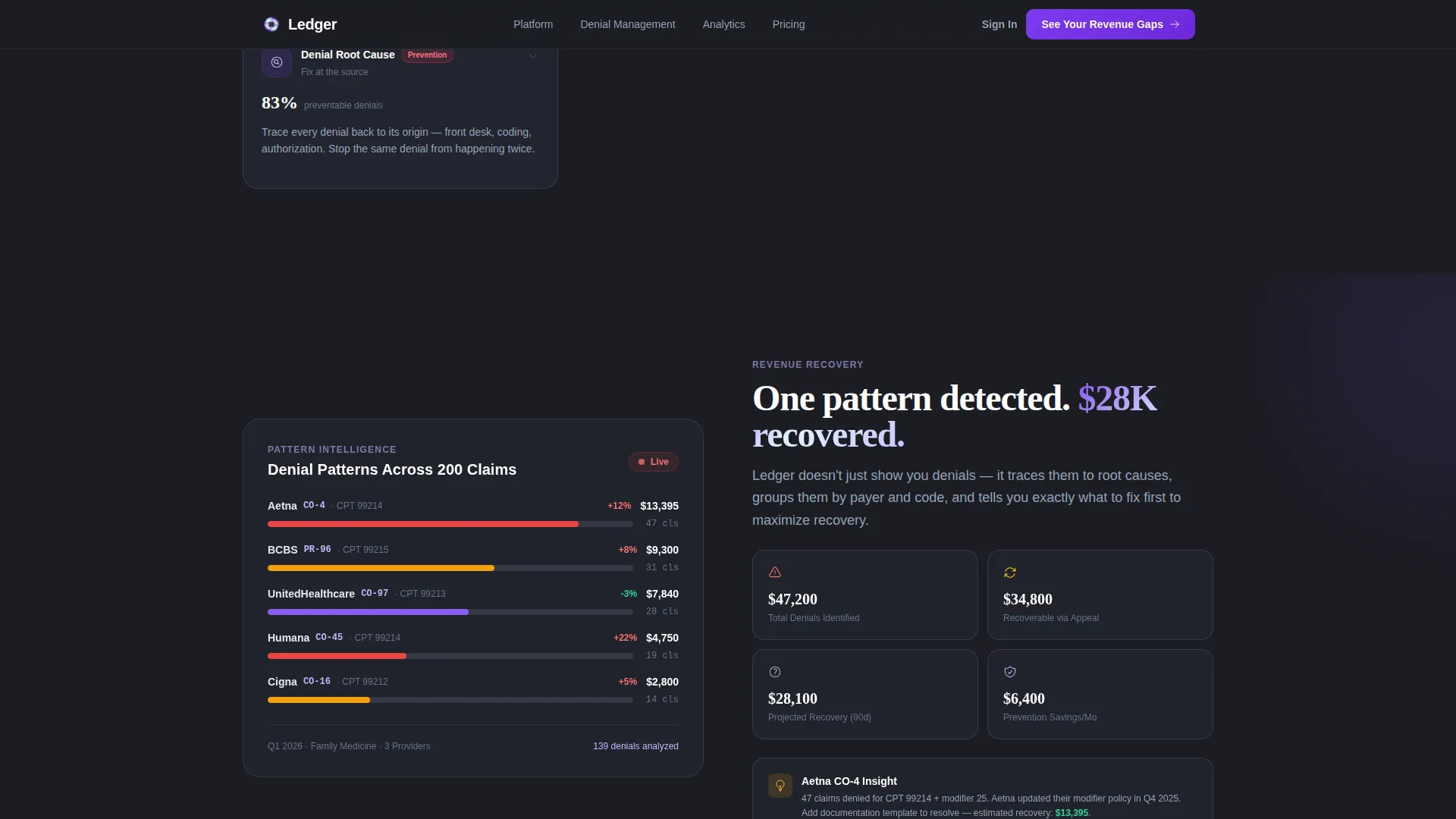Click Q1 2026 Family Medicine footer text

[x=349, y=746]
